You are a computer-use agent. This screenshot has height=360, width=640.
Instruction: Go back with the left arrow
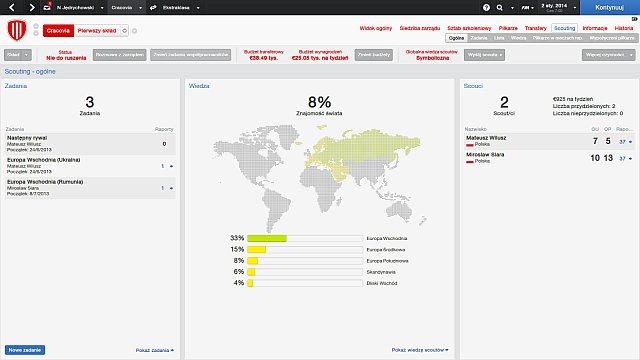coord(12,7)
